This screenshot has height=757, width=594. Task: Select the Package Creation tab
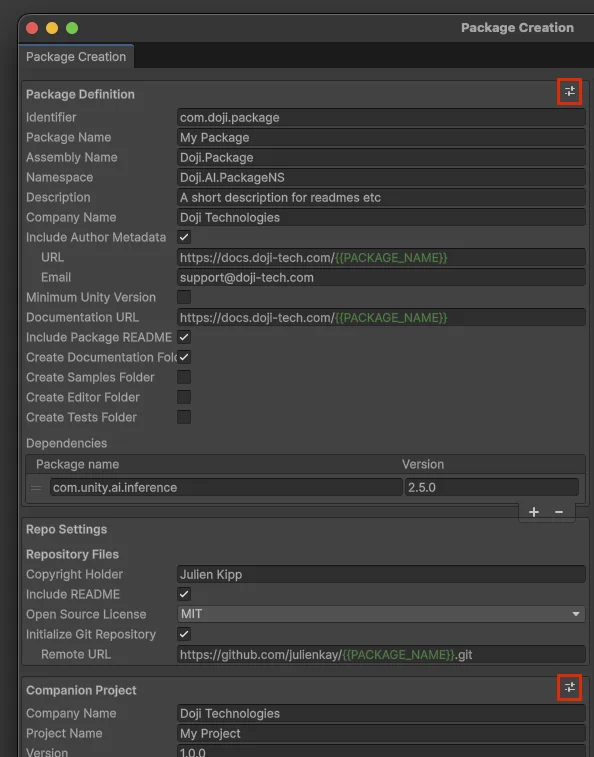coord(76,56)
